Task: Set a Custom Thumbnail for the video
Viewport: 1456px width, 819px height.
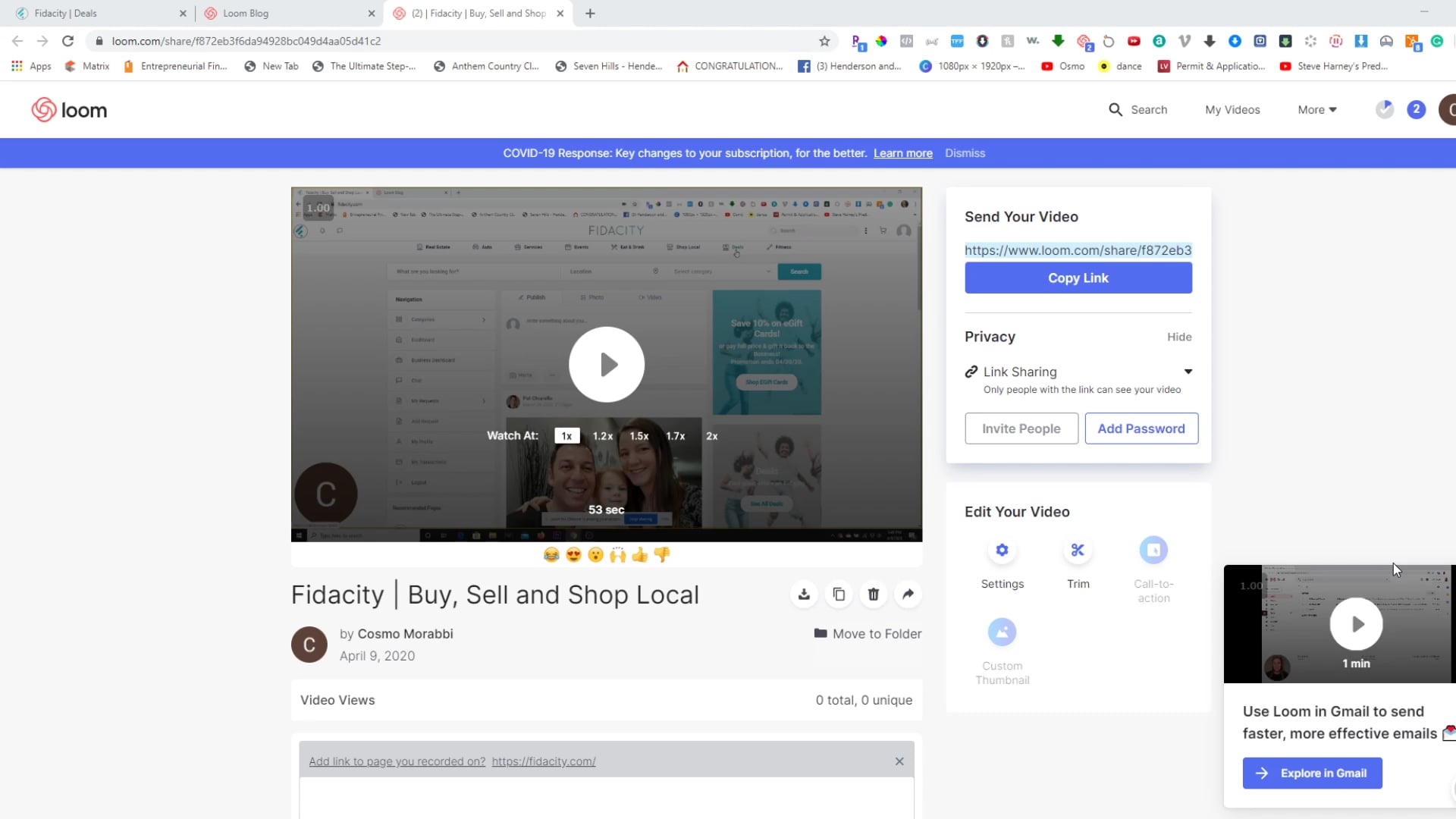Action: [x=1002, y=632]
